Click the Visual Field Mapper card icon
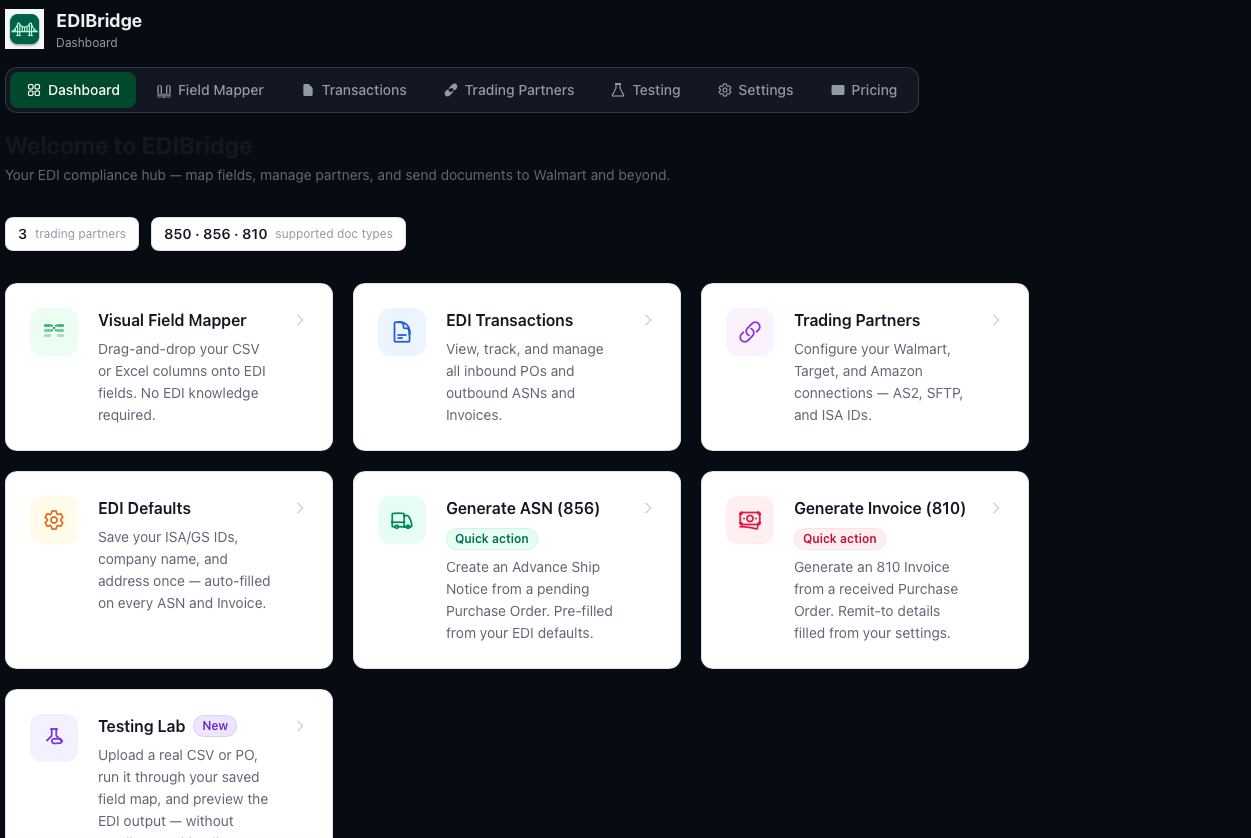Viewport: 1251px width, 838px height. coord(54,332)
